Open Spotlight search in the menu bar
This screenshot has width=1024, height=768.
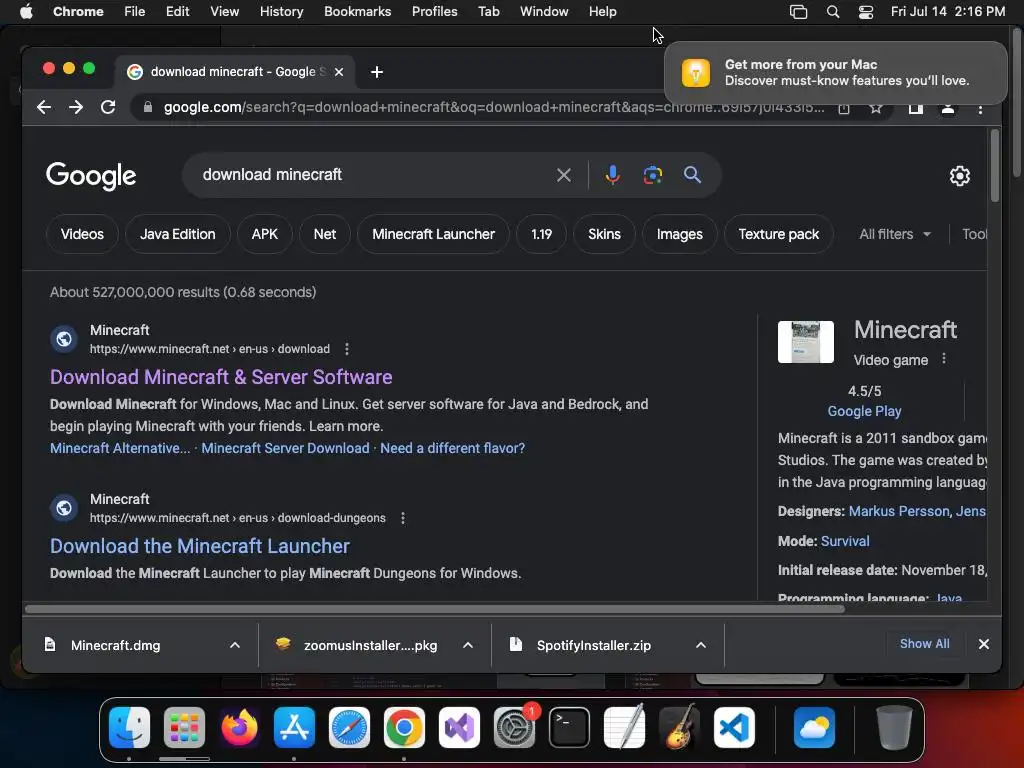(x=833, y=12)
